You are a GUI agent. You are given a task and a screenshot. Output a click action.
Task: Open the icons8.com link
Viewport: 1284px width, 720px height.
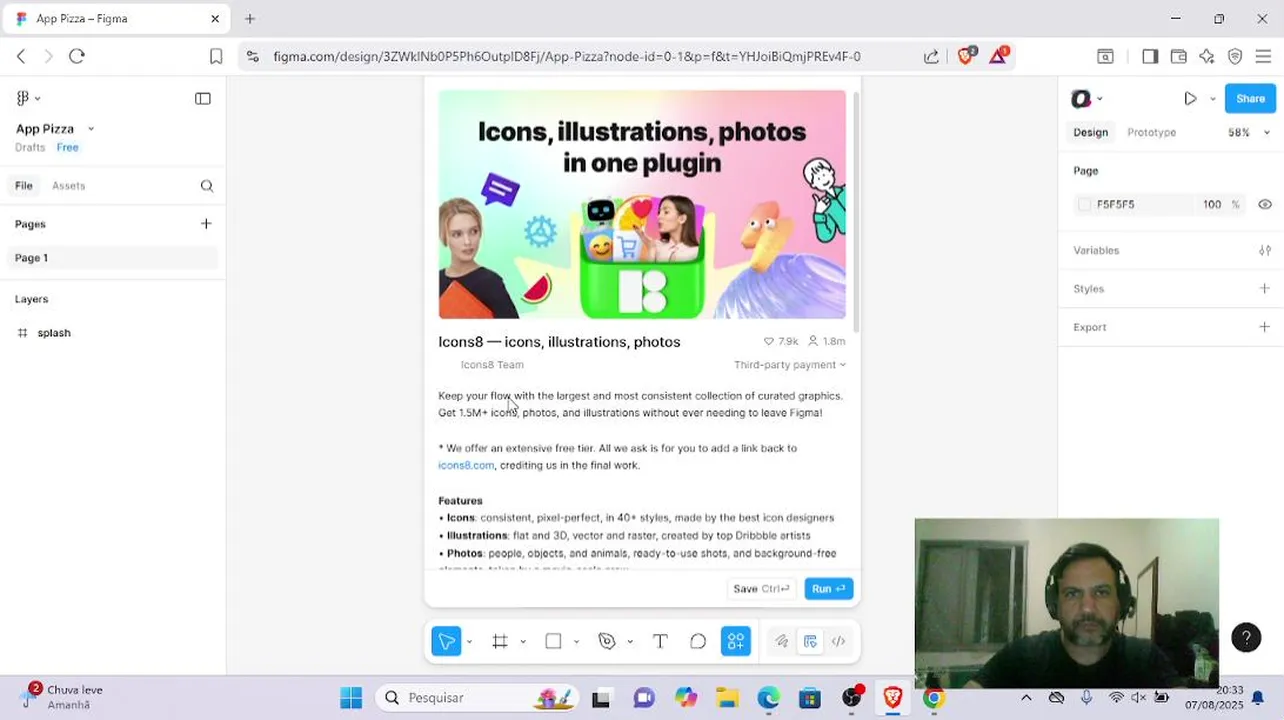pos(466,465)
